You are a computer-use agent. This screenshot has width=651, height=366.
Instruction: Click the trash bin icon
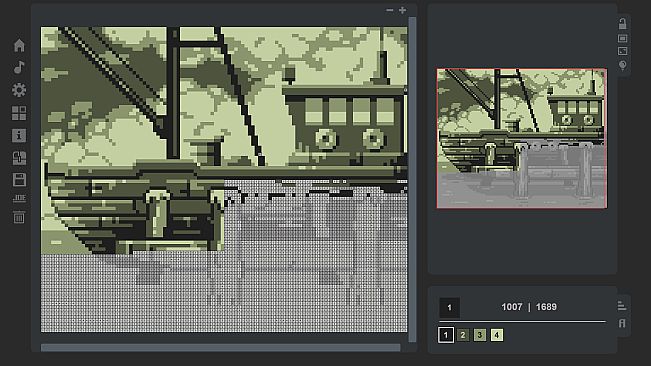[x=19, y=217]
